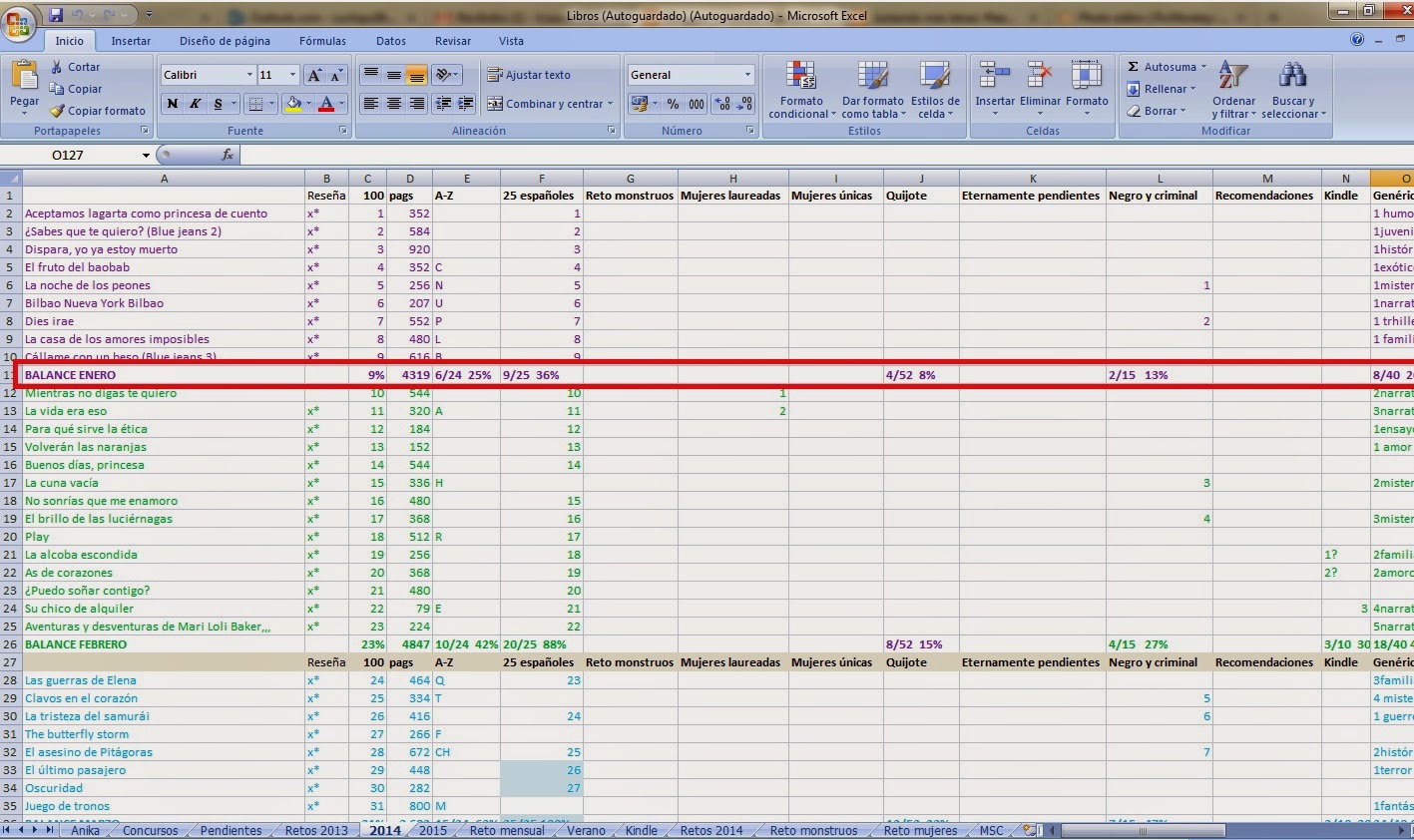Expand the Autosuma dropdown
Image resolution: width=1414 pixels, height=840 pixels.
click(x=1203, y=67)
